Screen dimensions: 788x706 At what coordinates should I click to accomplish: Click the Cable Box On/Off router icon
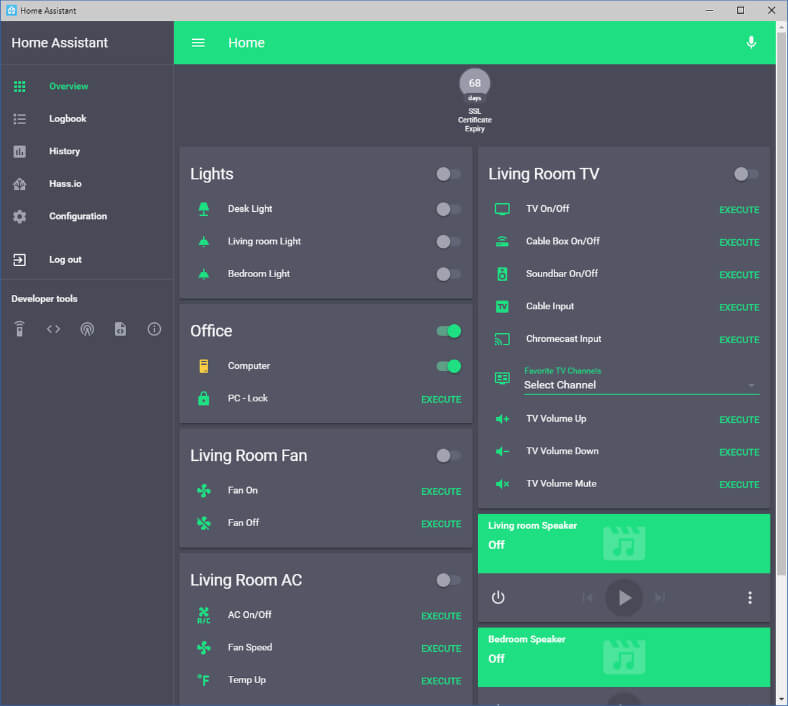502,242
